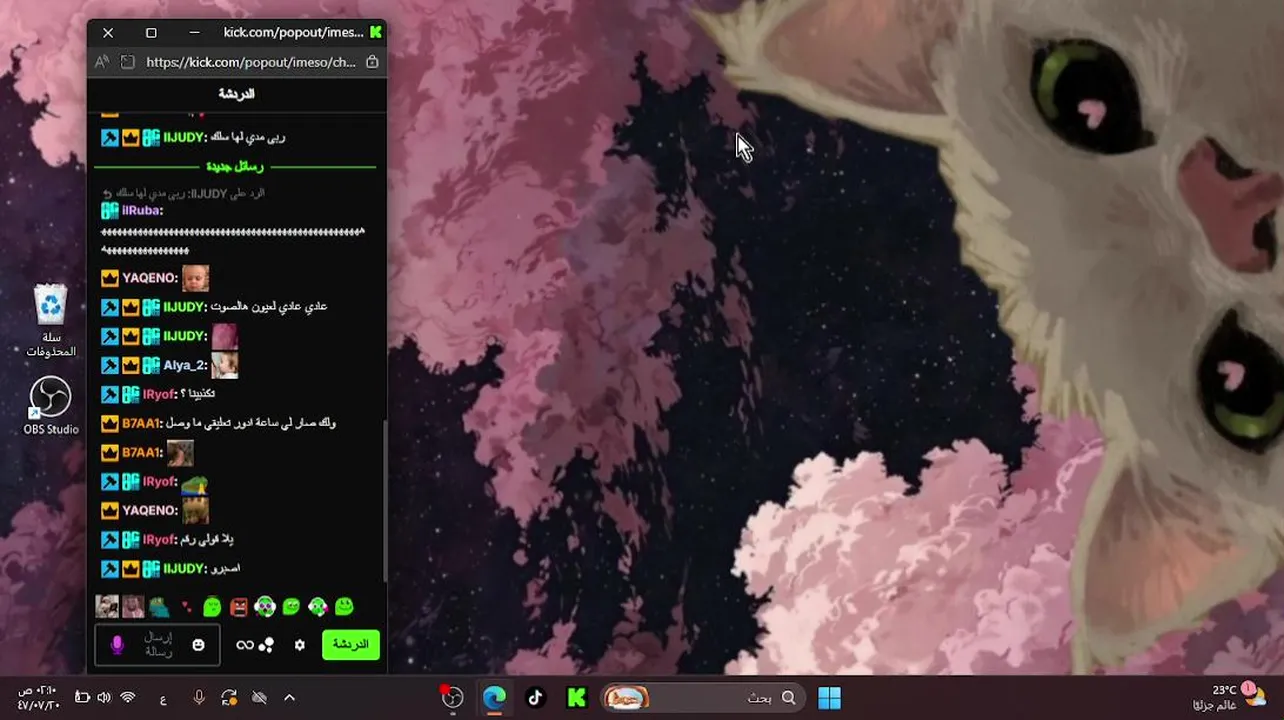1284x720 pixels.
Task: Select the winking green blob emote
Action: (x=291, y=607)
